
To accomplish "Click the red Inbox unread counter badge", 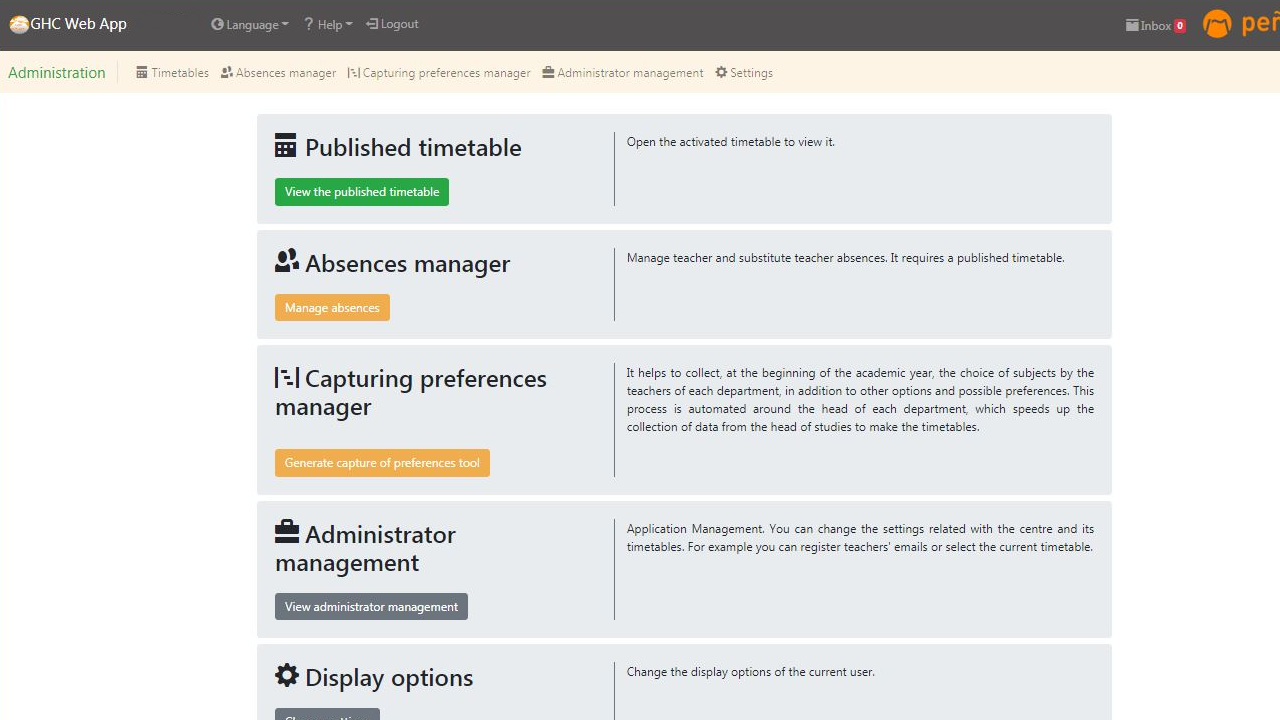I will pos(1180,26).
